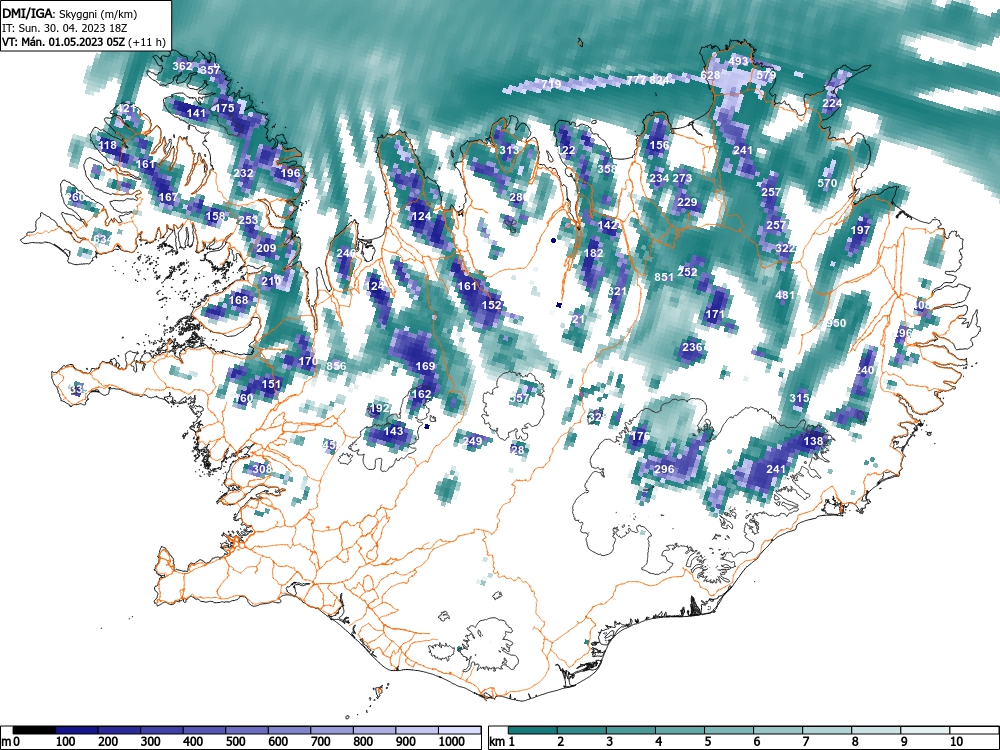Click the visibility value 719
Viewport: 1000px width, 750px height.
click(551, 84)
